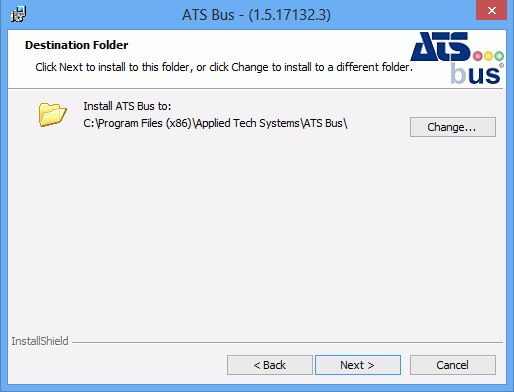
Task: Click the installer icon in the title bar
Action: 18,14
